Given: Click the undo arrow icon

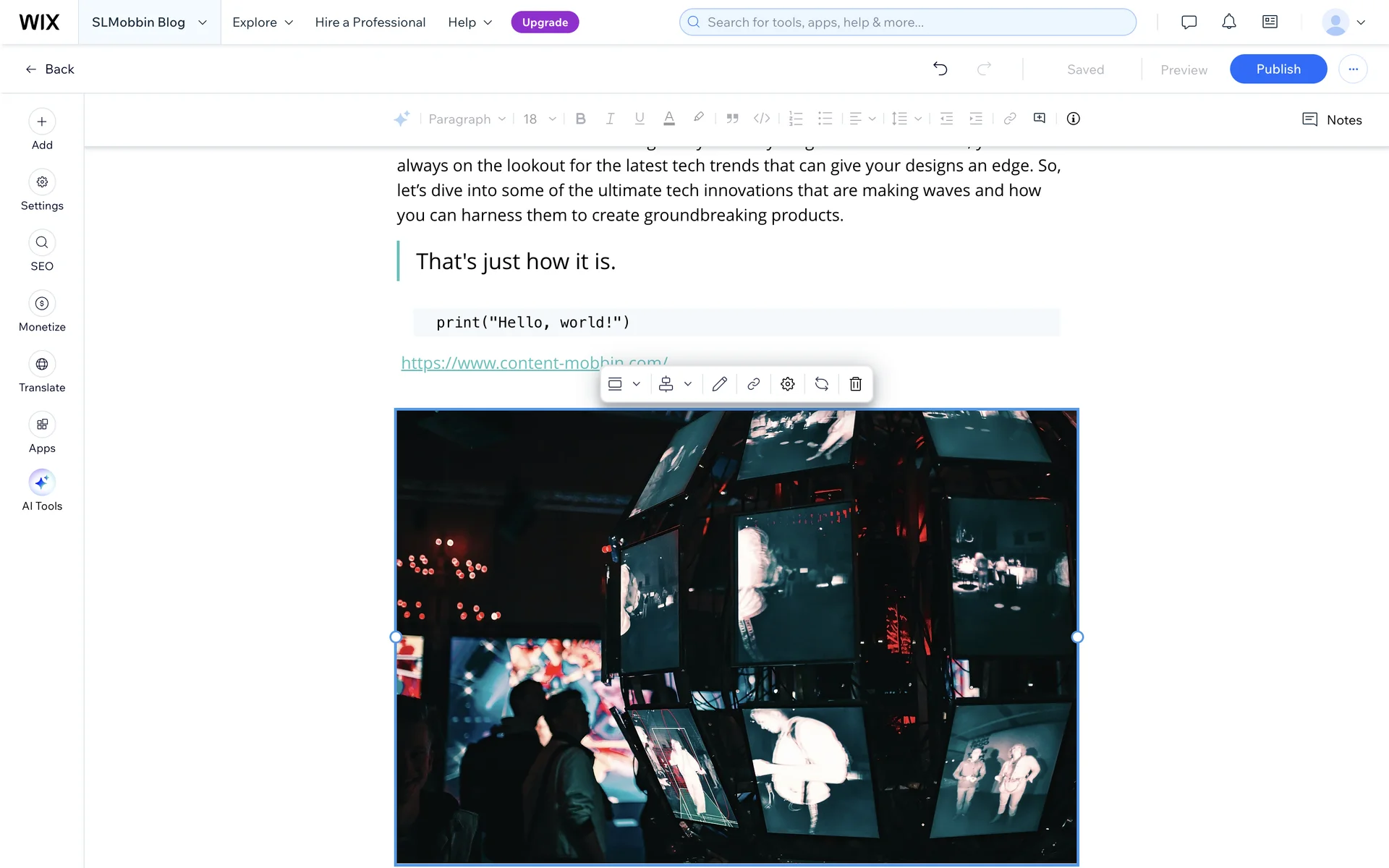Looking at the screenshot, I should click(x=940, y=69).
